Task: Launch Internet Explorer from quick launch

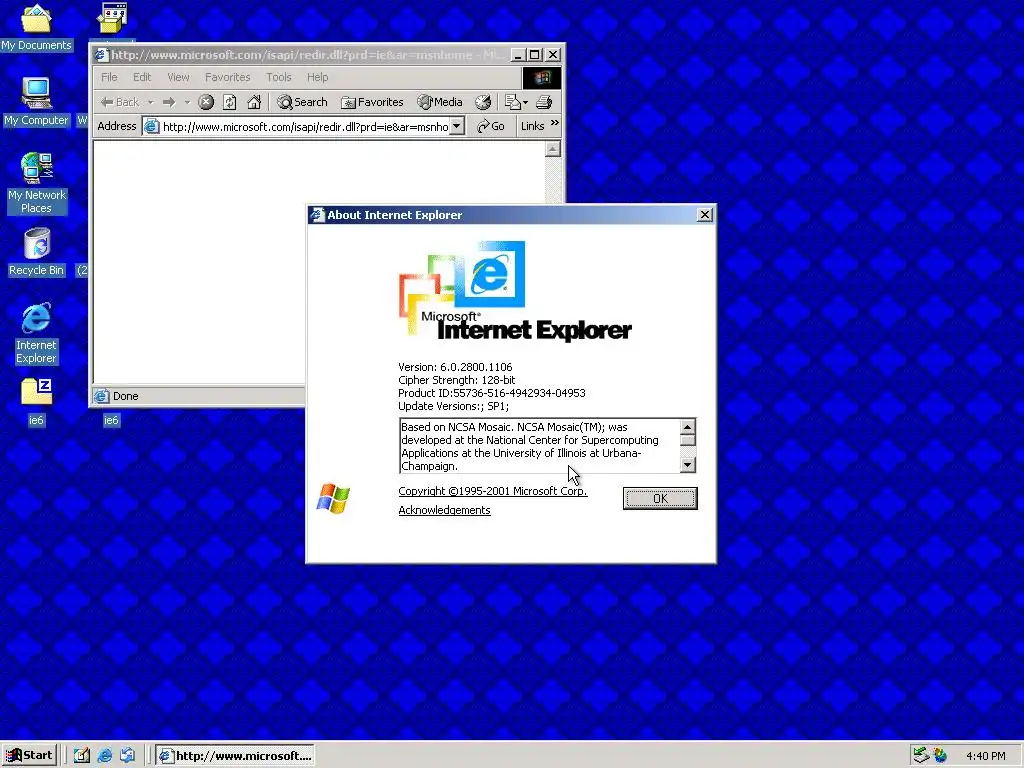Action: [104, 756]
